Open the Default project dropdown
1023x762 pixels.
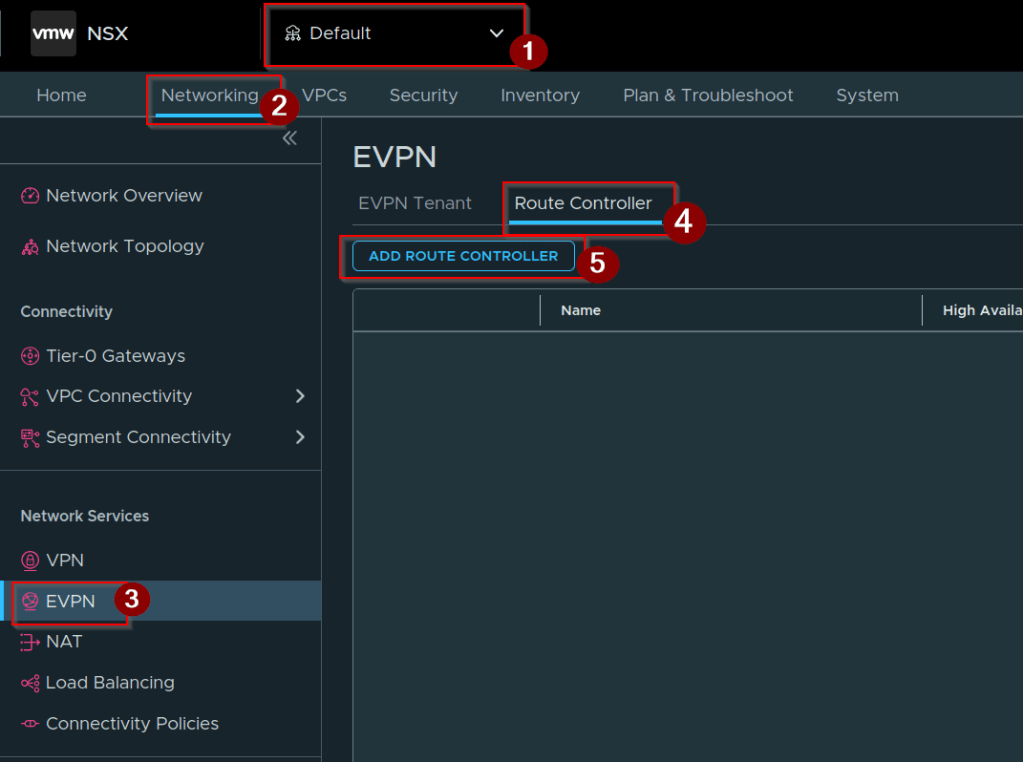point(394,33)
